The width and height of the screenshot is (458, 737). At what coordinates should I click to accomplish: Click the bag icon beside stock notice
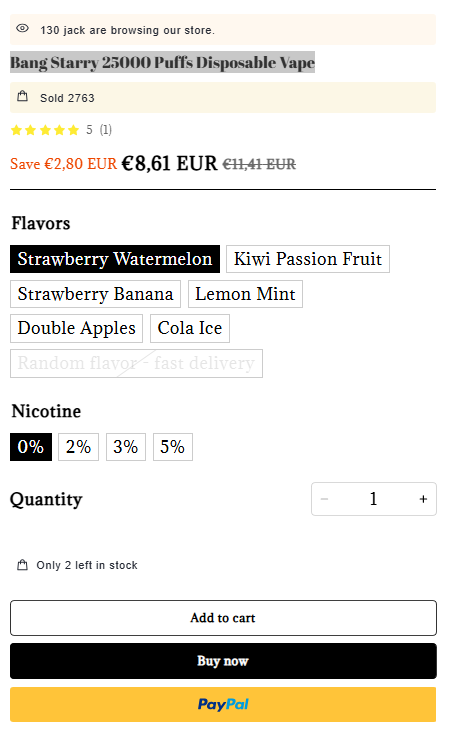click(22, 565)
